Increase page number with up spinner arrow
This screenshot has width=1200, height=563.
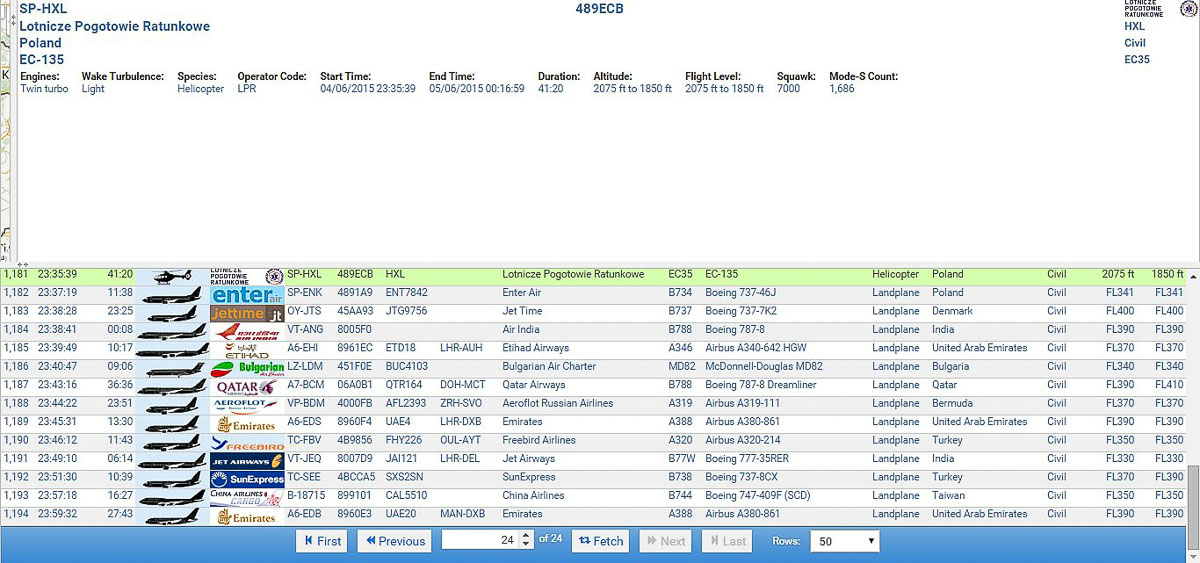(527, 536)
